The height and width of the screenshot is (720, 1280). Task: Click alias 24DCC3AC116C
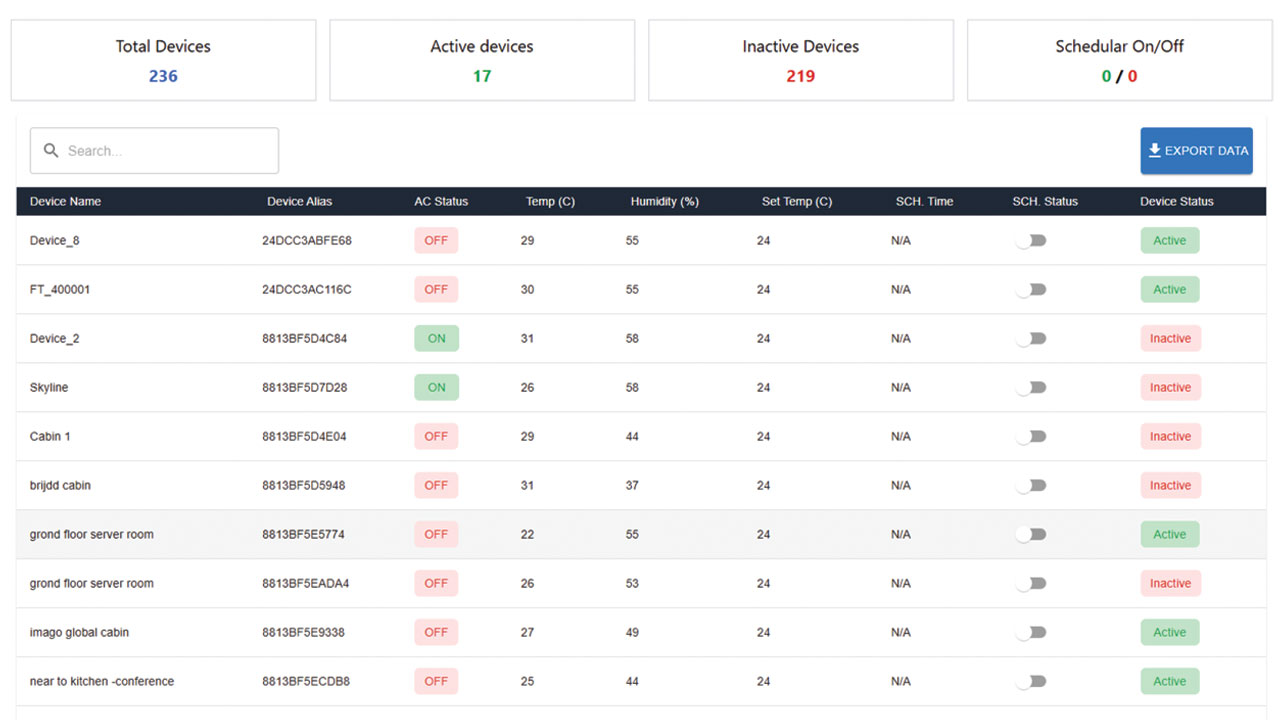click(x=307, y=290)
